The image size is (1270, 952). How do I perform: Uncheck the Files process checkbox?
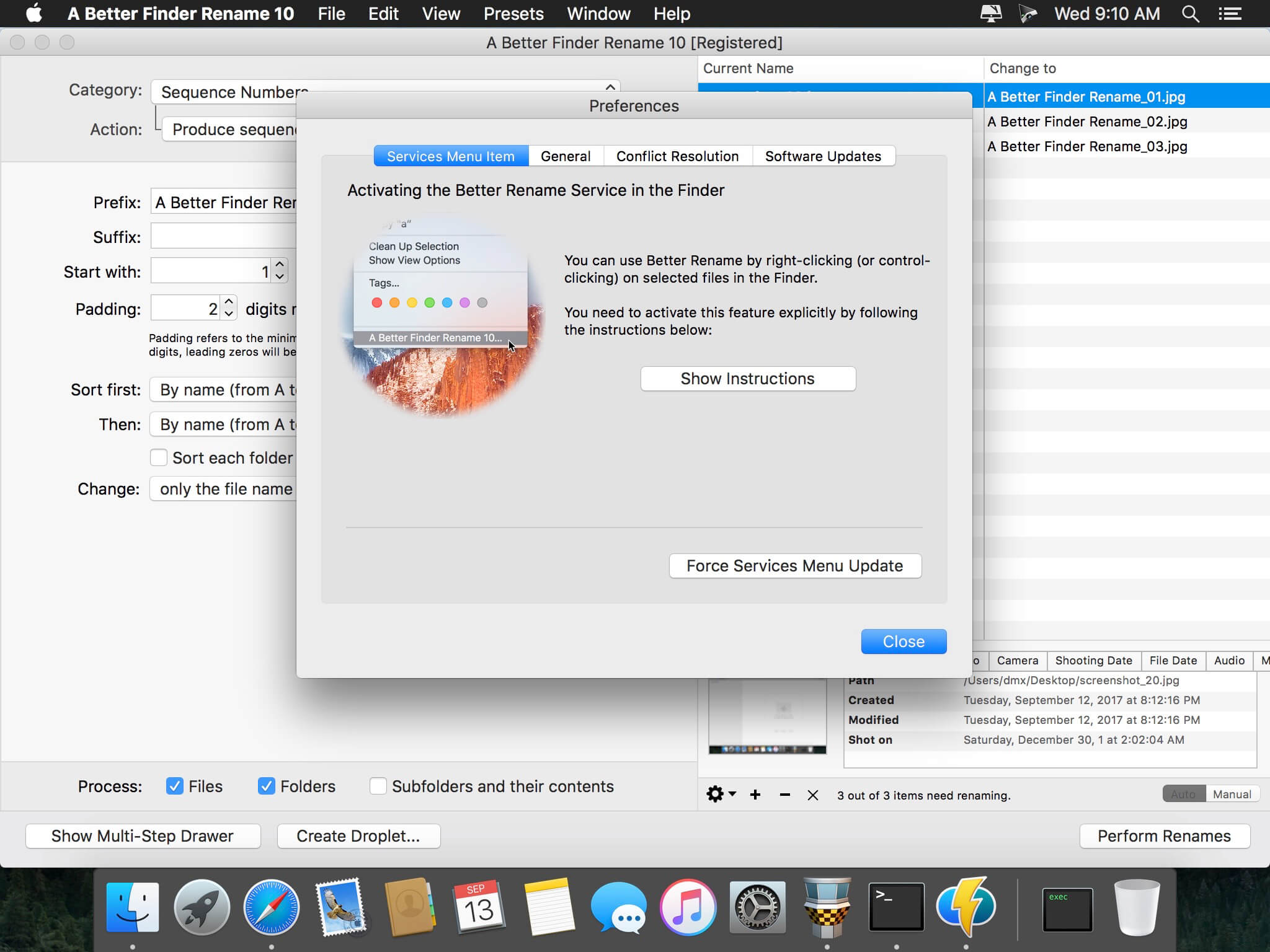click(175, 786)
